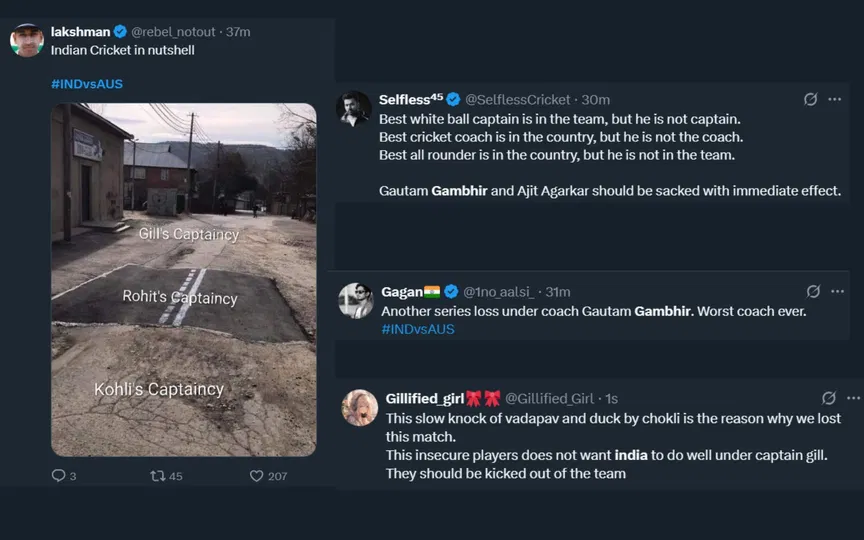Image resolution: width=864 pixels, height=540 pixels.
Task: Open Gillified_girl's profile avatar
Action: coord(360,407)
